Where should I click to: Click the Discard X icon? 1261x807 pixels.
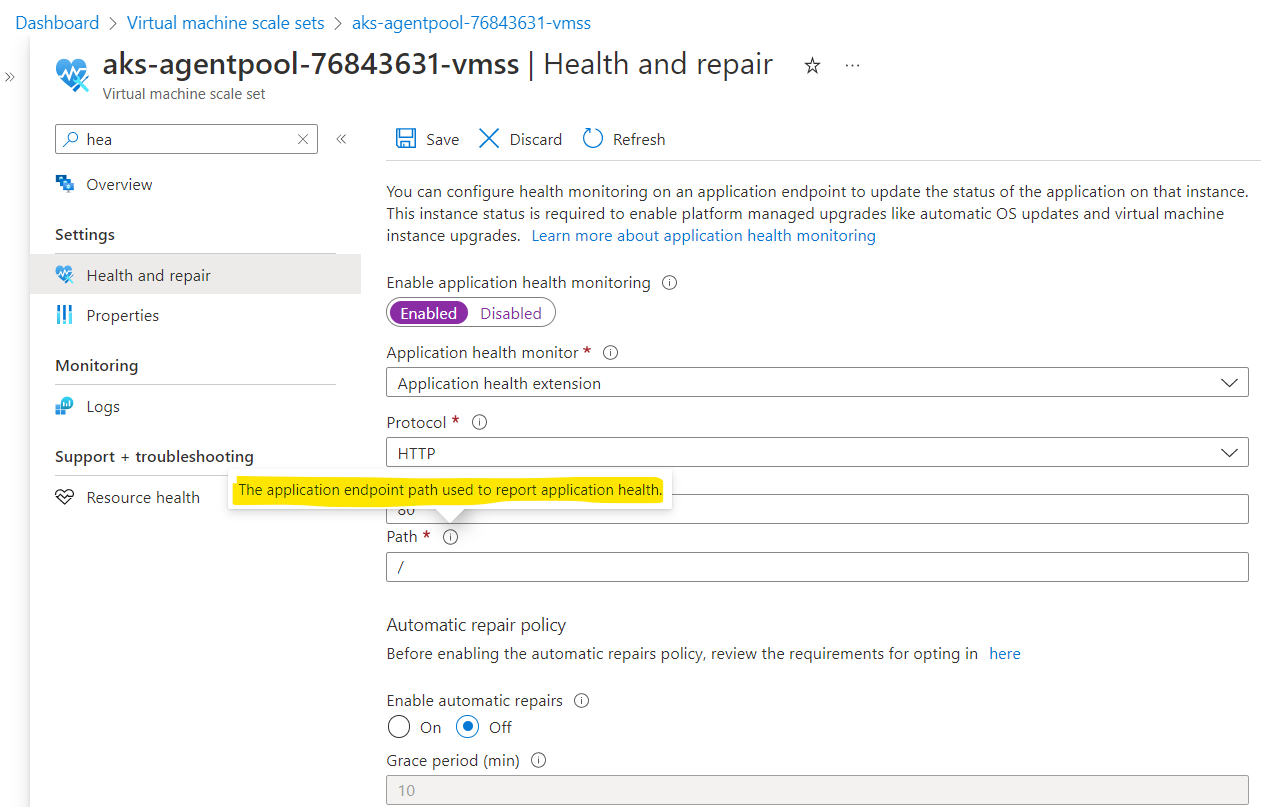tap(488, 139)
